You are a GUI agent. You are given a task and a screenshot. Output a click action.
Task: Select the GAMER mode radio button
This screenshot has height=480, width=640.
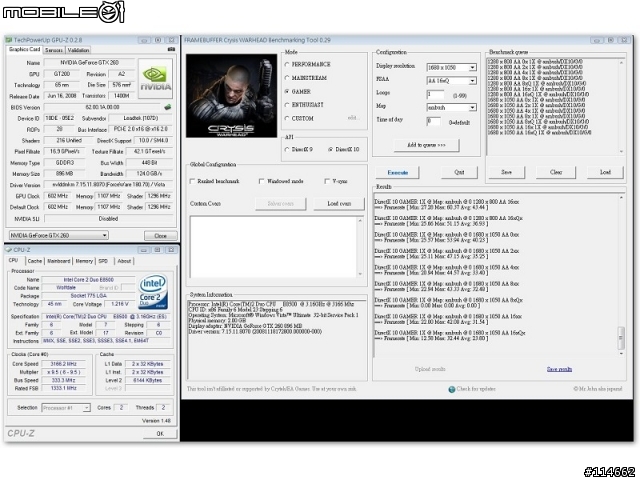point(287,91)
